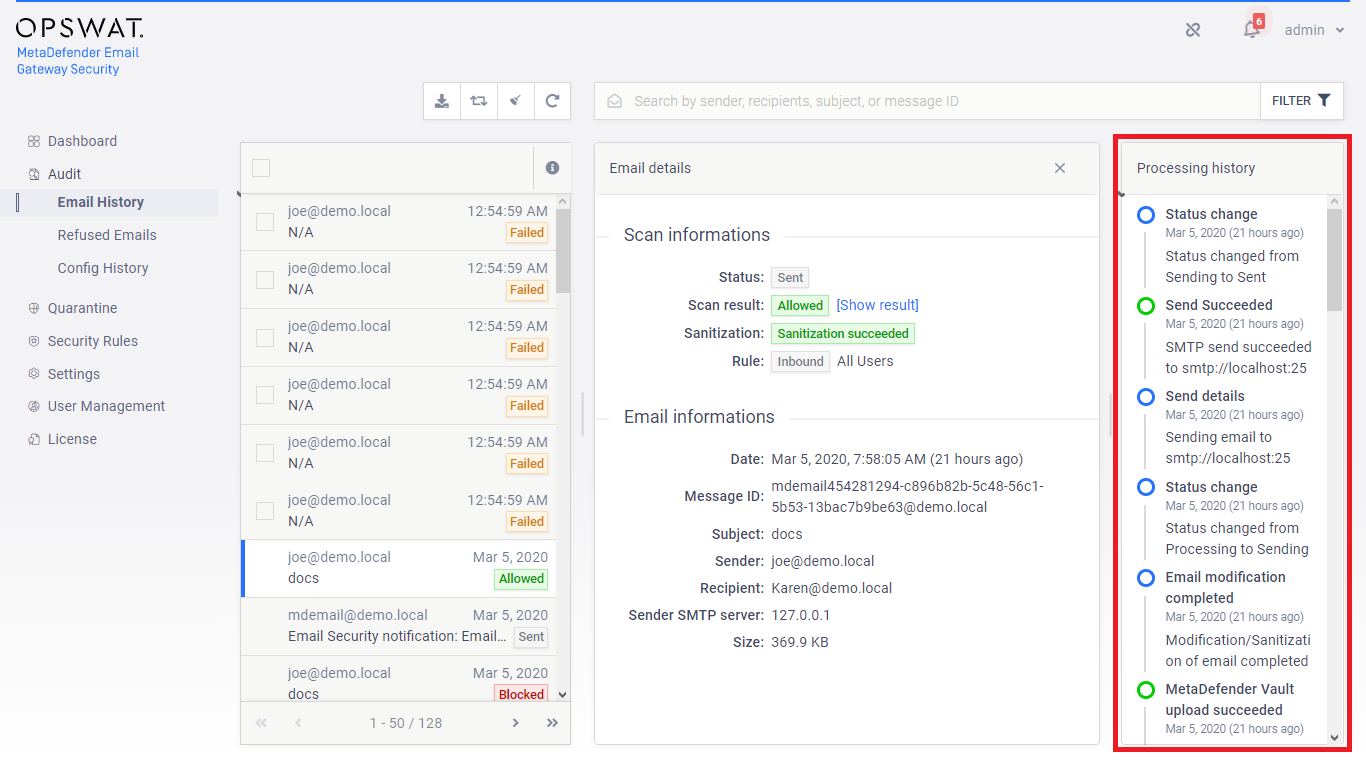Screen dimensions: 1366x768
Task: Click Status changed from Processing to Sending entry
Action: 1237,539
